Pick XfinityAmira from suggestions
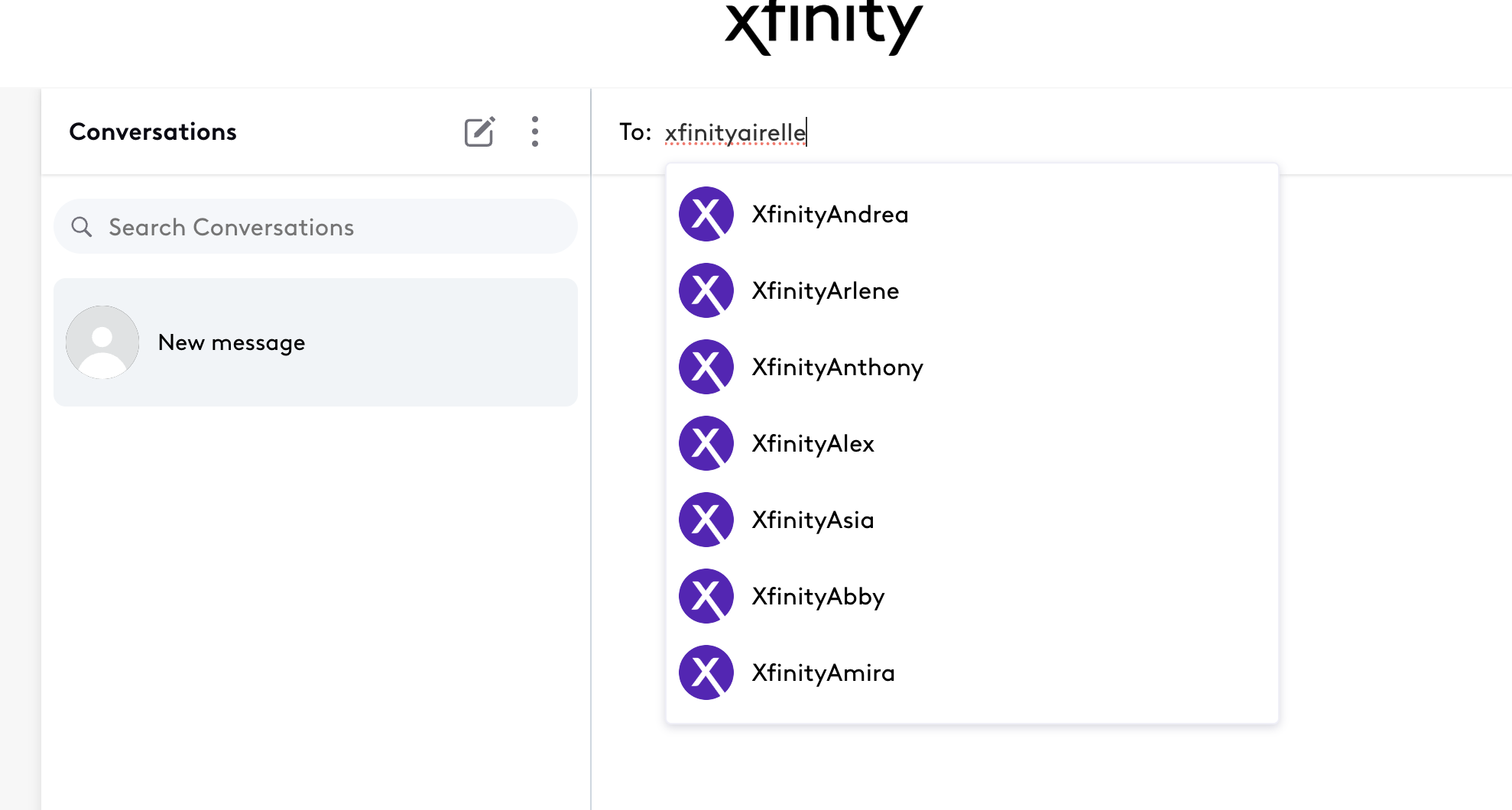The image size is (1512, 810). tap(972, 672)
